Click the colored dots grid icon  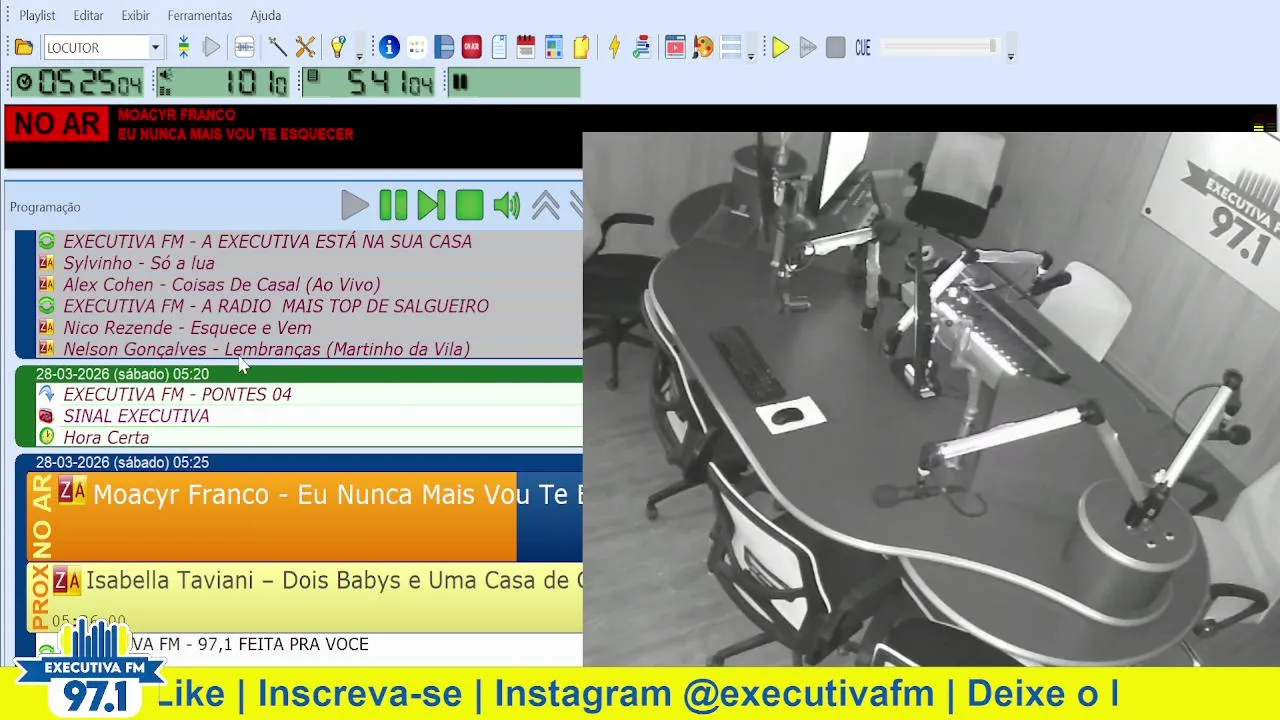(x=417, y=47)
